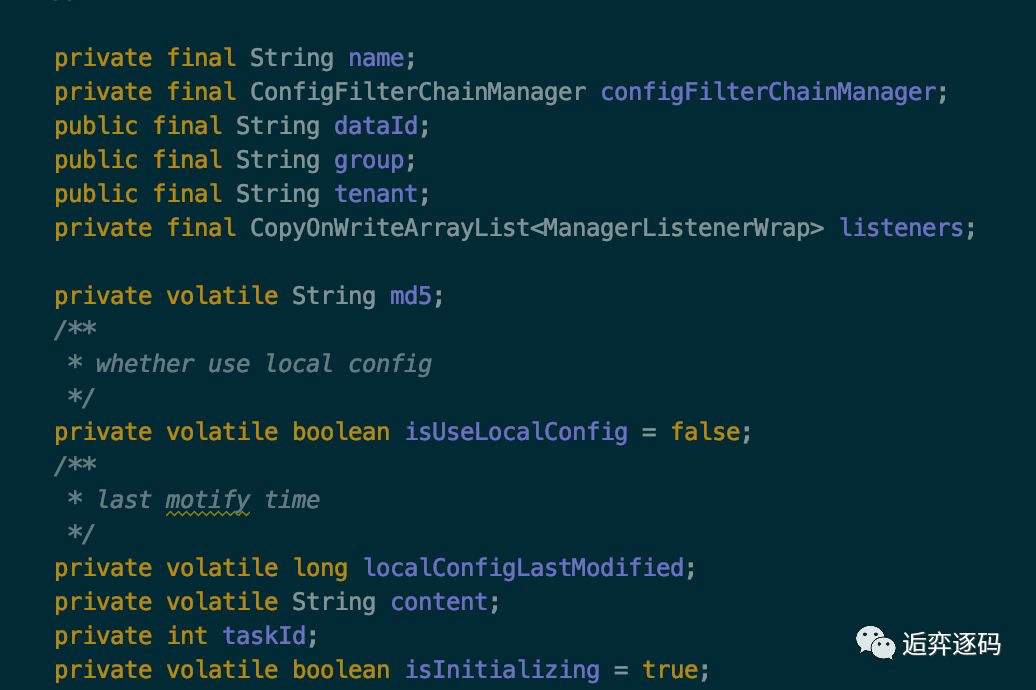
Task: Click the 'long' type keyword
Action: pyautogui.click(x=320, y=568)
